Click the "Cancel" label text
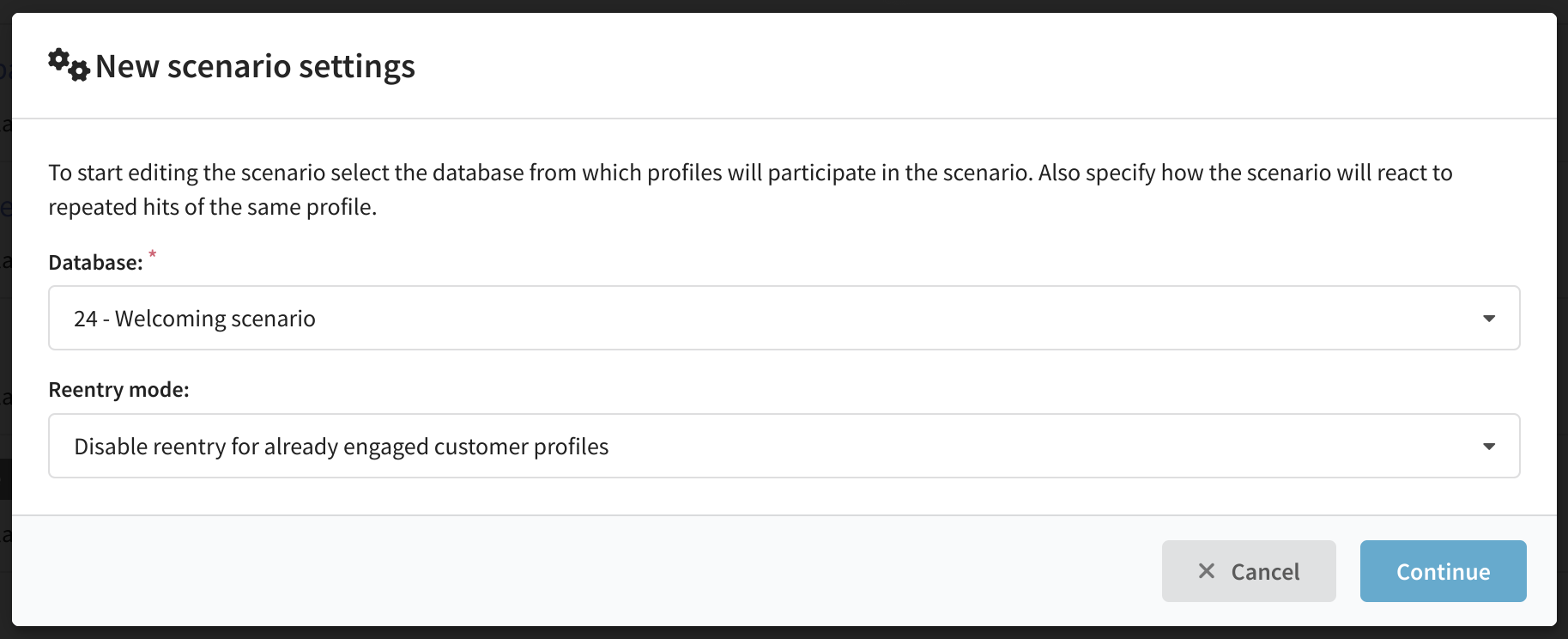Viewport: 1568px width, 639px height. (x=1265, y=572)
